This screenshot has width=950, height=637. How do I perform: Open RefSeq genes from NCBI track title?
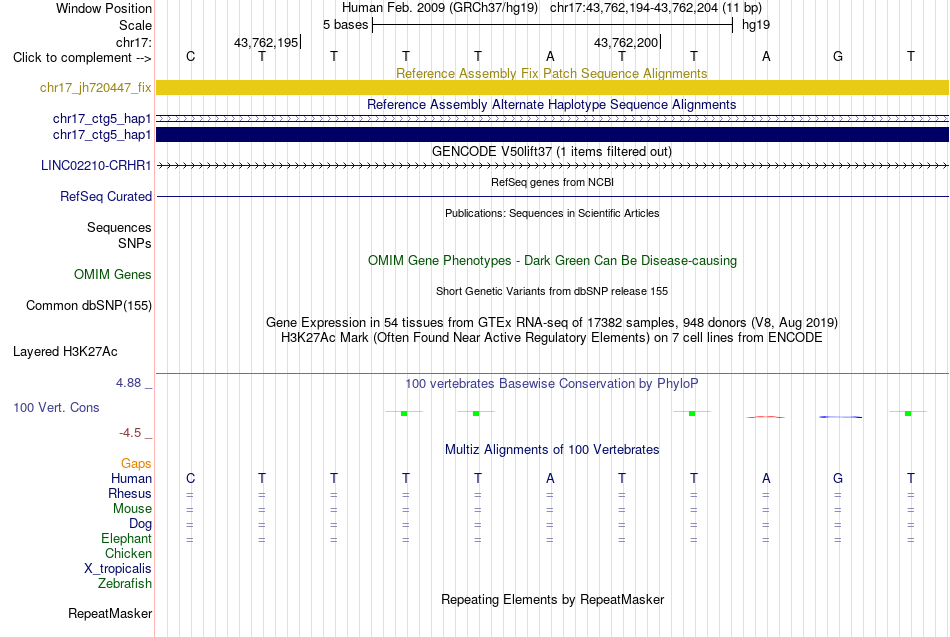(x=553, y=182)
